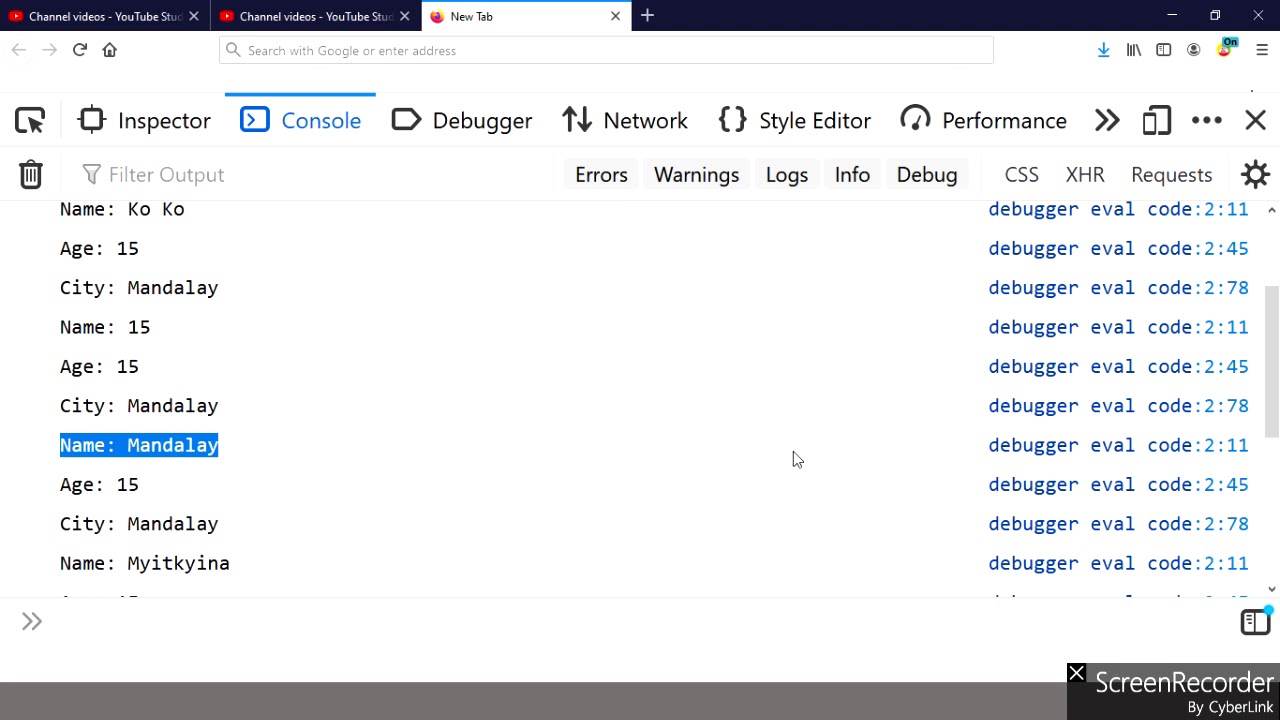The width and height of the screenshot is (1280, 720).
Task: Close the New Tab tab
Action: click(x=616, y=16)
